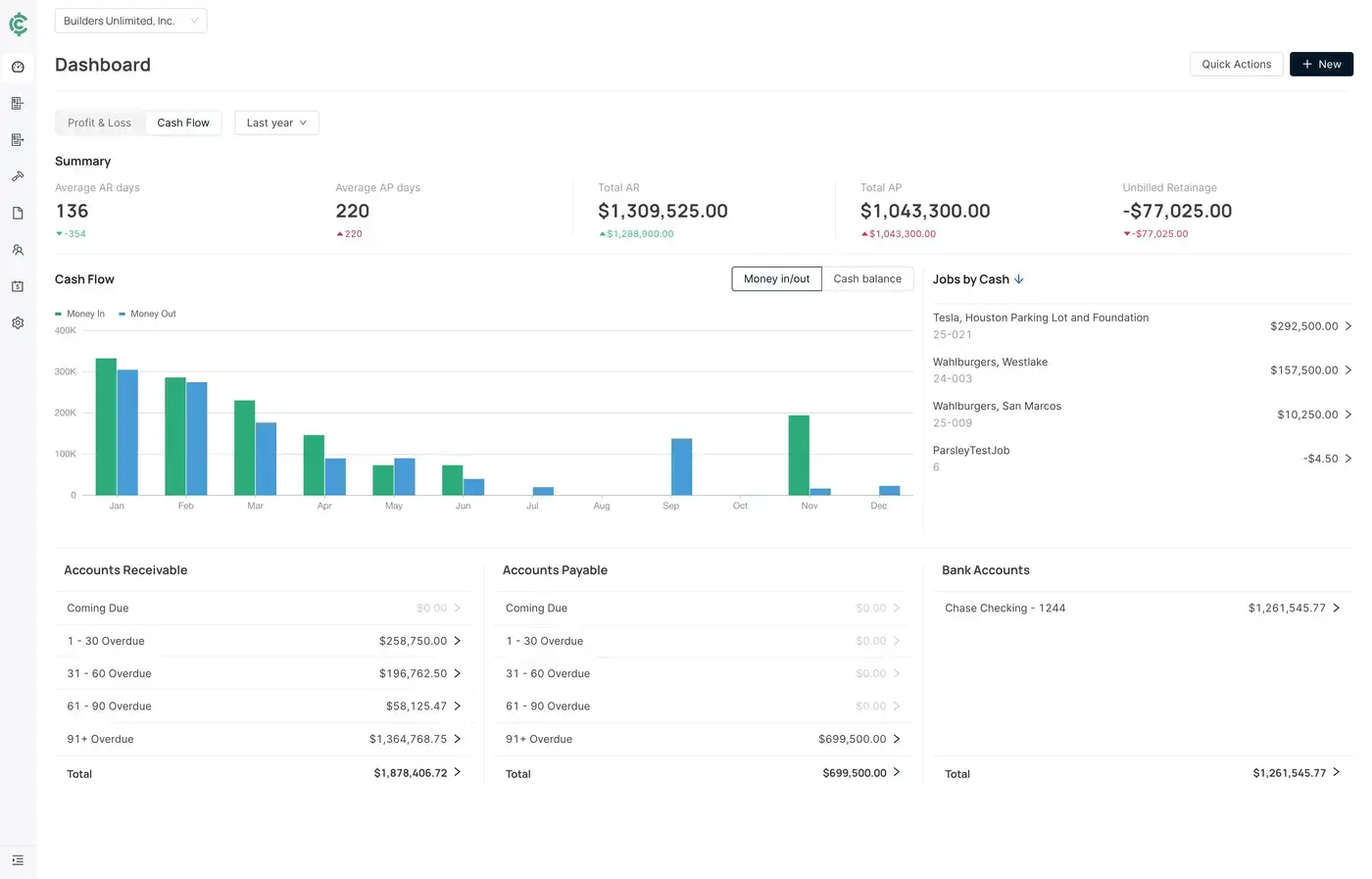Select the outgoing bills icon in the sidebar
Screen dimensions: 1372x879
click(18, 139)
